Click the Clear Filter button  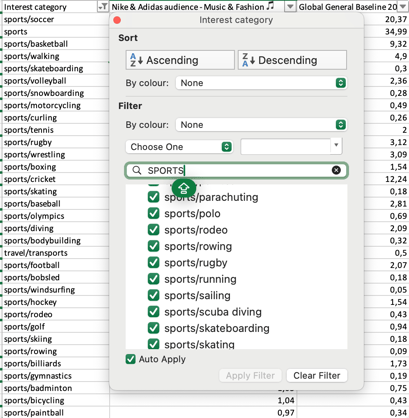click(x=317, y=376)
